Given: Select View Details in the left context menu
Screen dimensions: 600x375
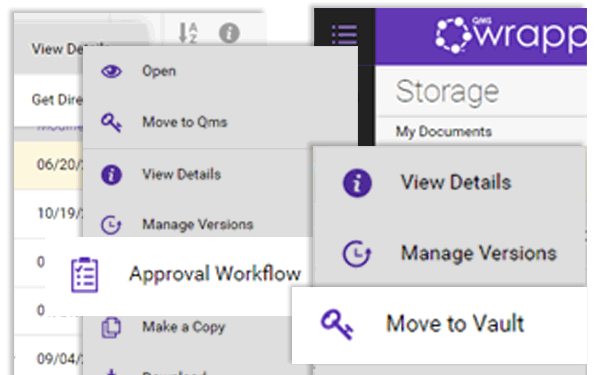Looking at the screenshot, I should click(x=181, y=174).
